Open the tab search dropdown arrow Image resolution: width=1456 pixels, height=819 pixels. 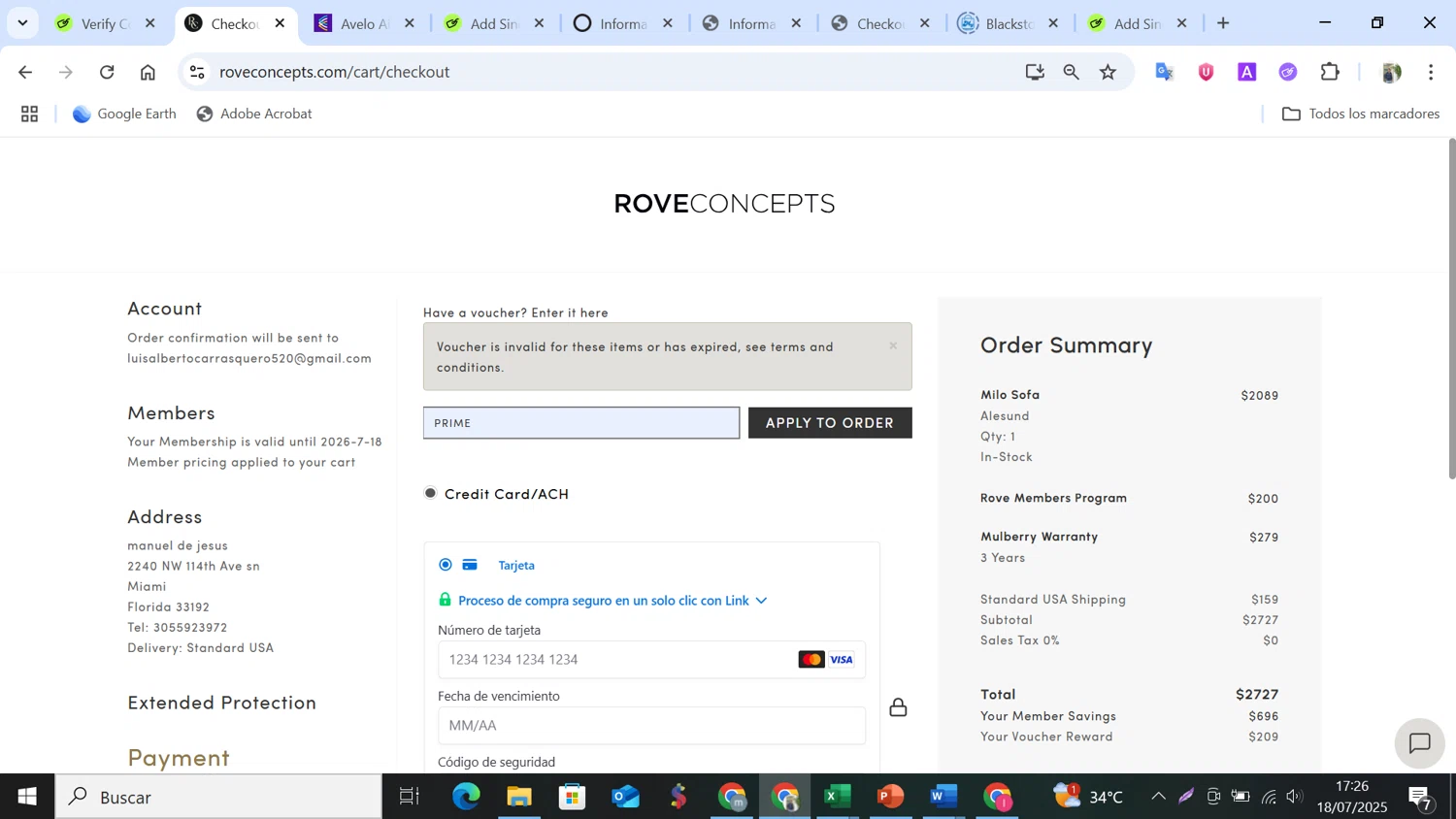pyautogui.click(x=22, y=22)
